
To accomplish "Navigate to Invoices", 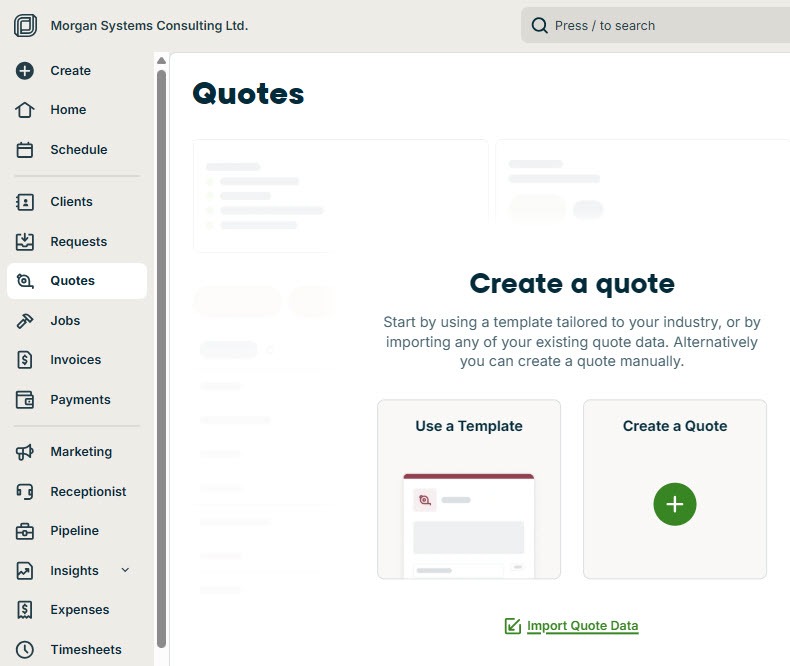I will pyautogui.click(x=76, y=360).
